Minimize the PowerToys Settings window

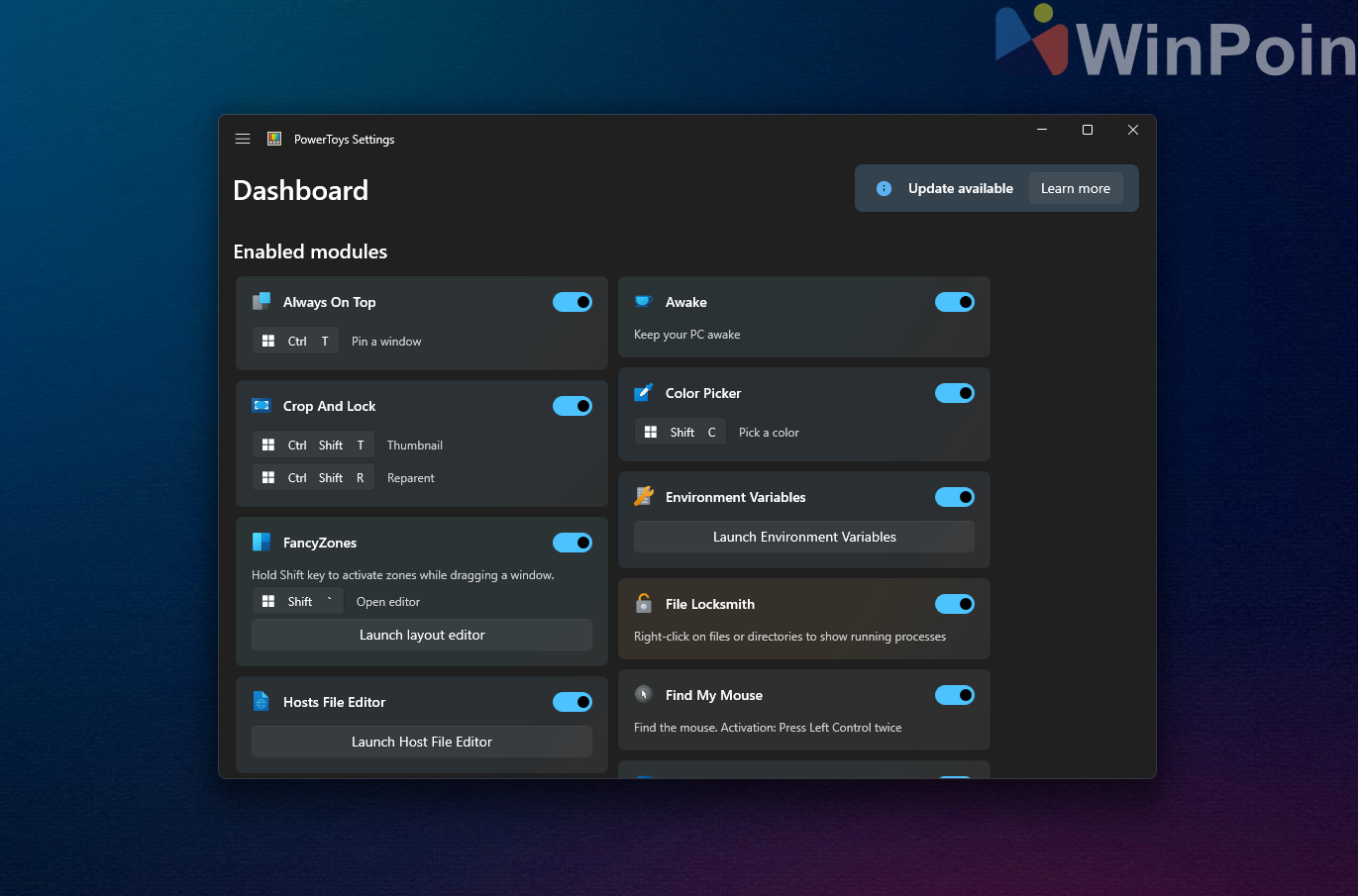point(1042,130)
